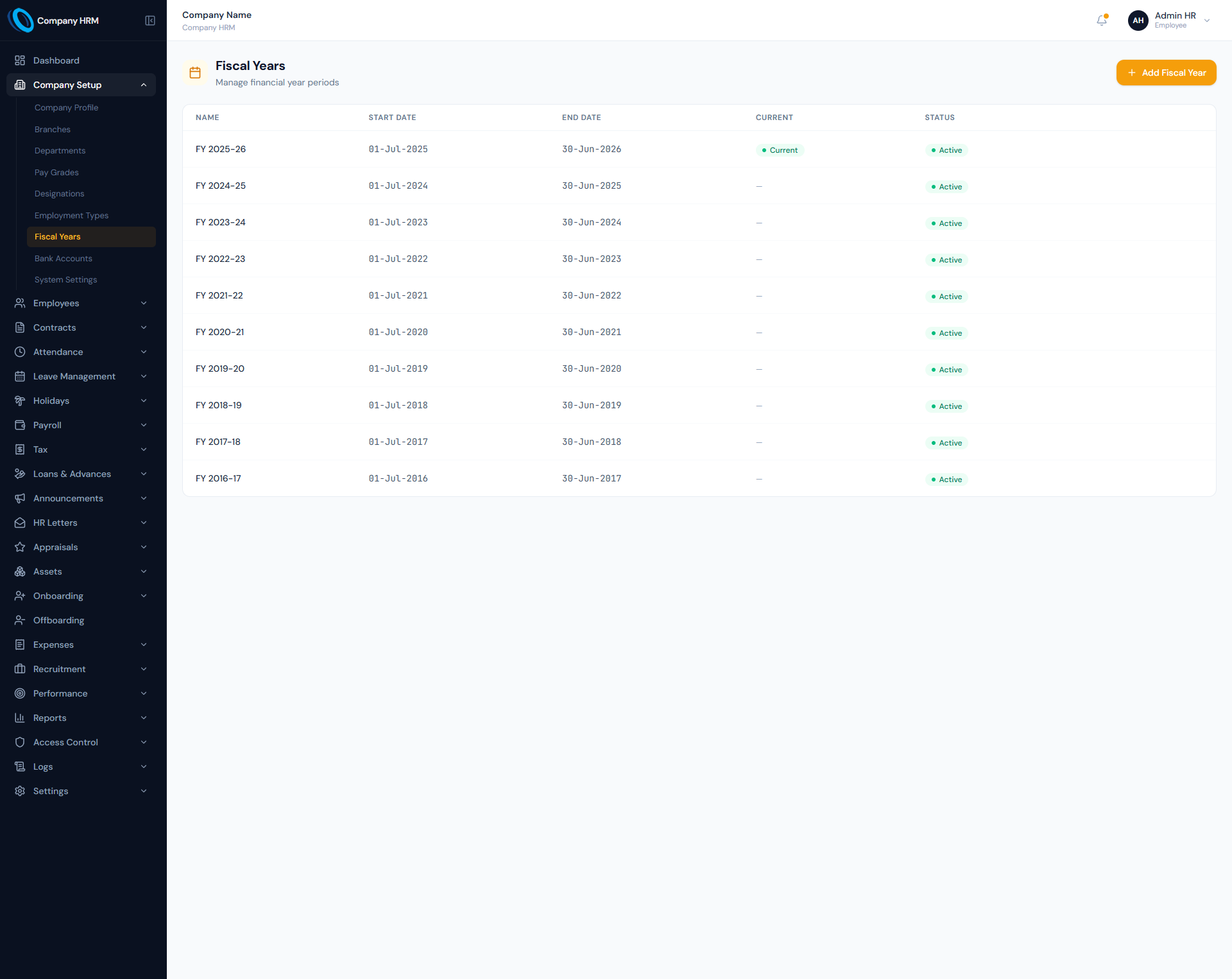1232x979 pixels.
Task: Collapse the sidebar with the panel icon
Action: tap(150, 21)
